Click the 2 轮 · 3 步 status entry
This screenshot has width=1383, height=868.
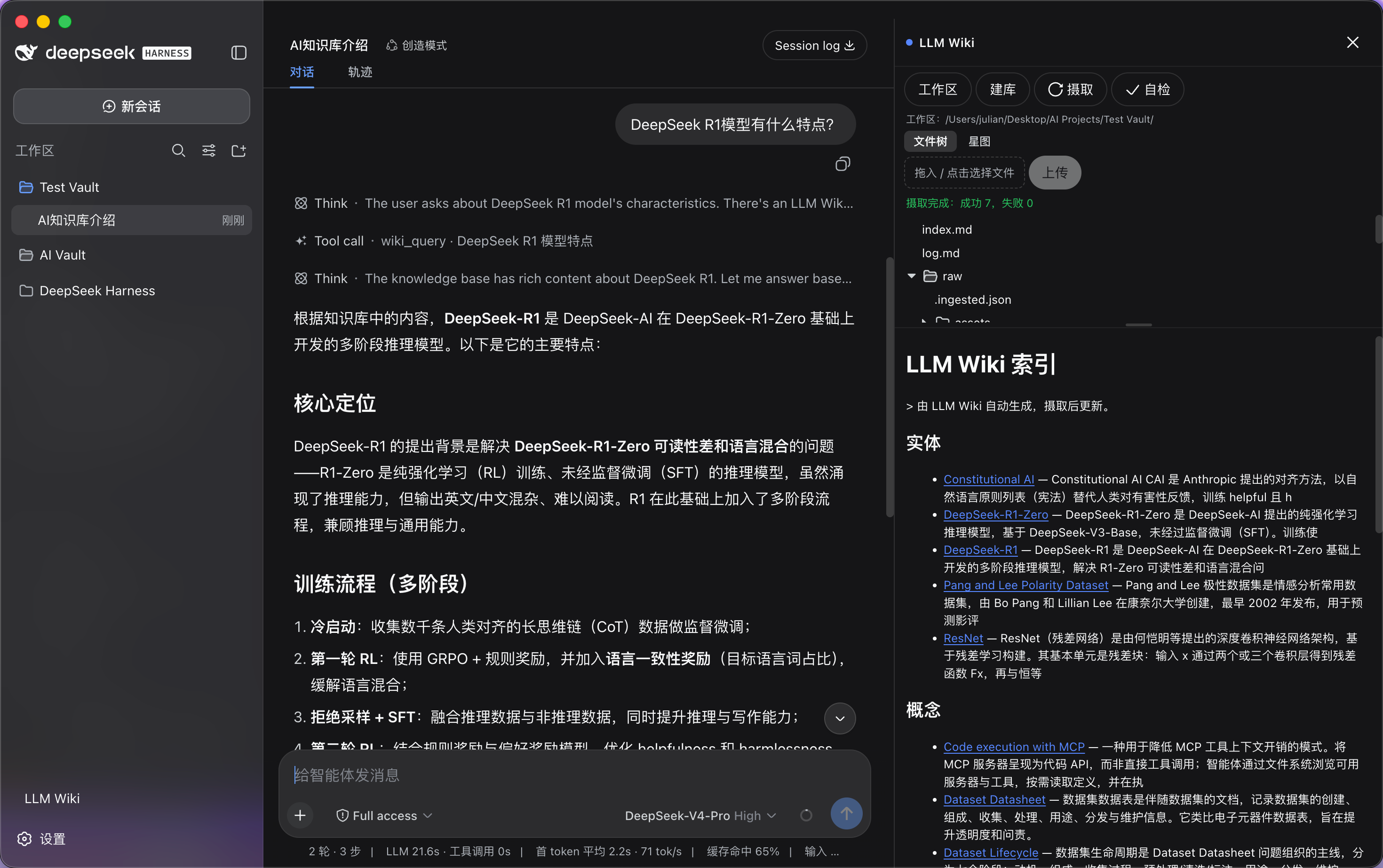(x=334, y=851)
